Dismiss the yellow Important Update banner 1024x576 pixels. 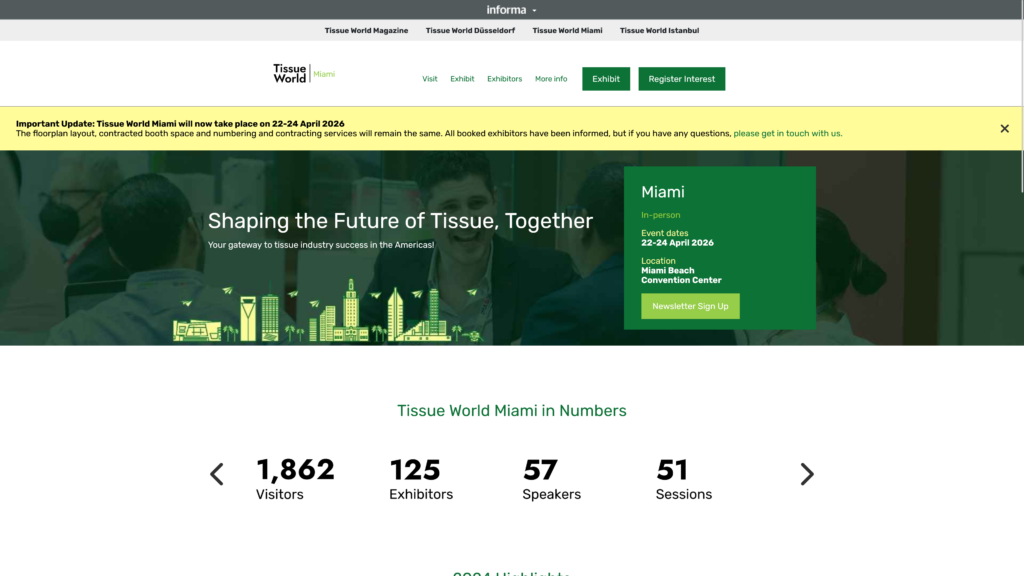1004,129
